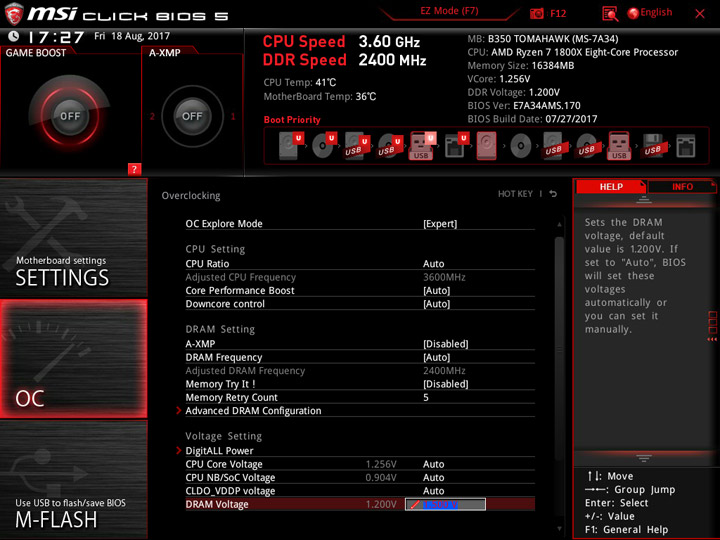Click the DRAM Voltage value input field
The width and height of the screenshot is (720, 540).
[445, 504]
